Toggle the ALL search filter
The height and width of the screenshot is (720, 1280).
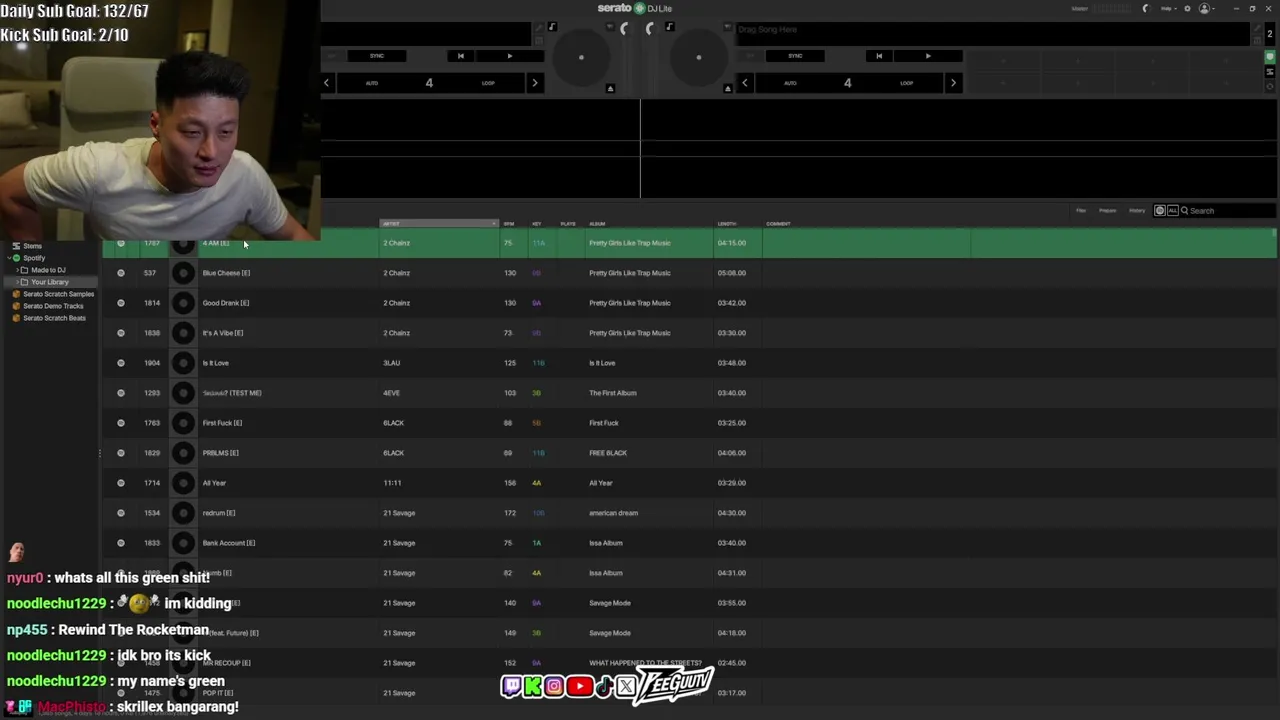[1173, 211]
